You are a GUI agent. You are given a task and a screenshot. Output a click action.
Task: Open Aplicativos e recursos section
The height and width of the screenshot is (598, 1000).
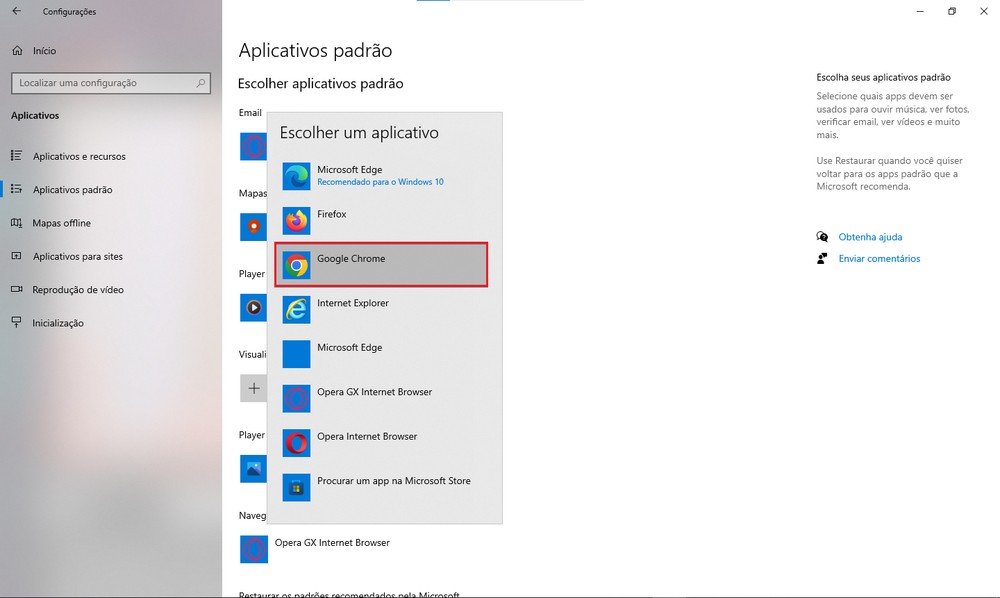79,156
